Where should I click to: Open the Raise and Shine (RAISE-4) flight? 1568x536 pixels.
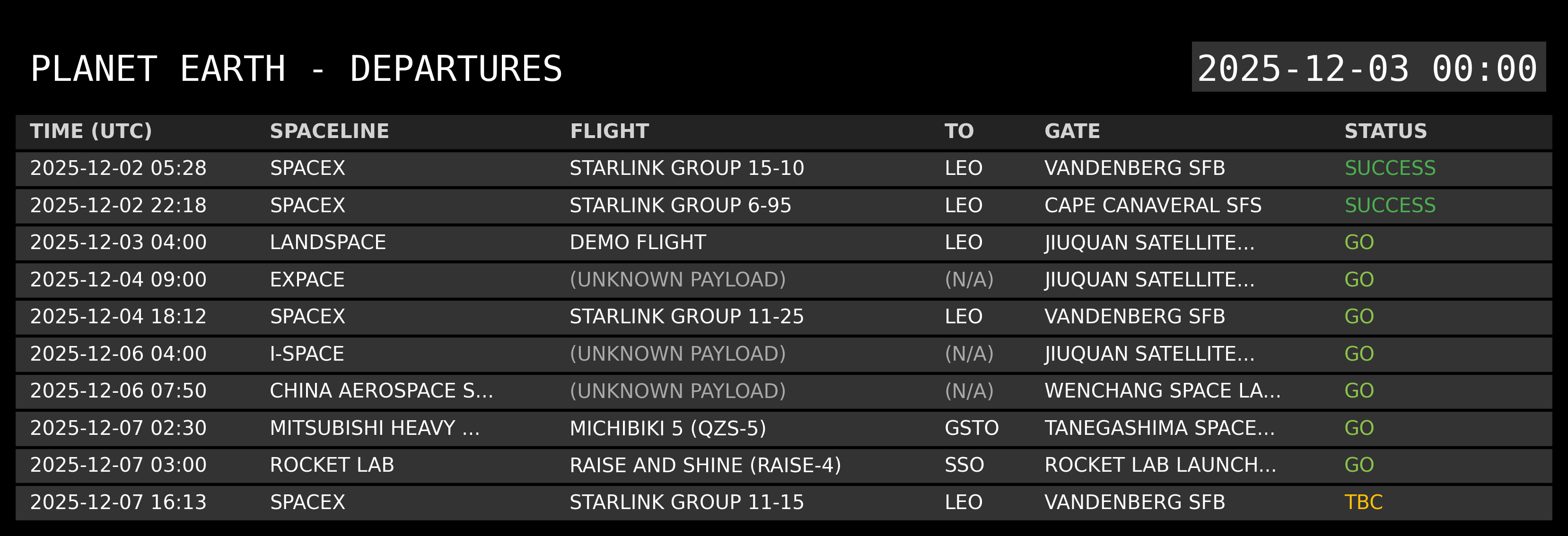[705, 466]
